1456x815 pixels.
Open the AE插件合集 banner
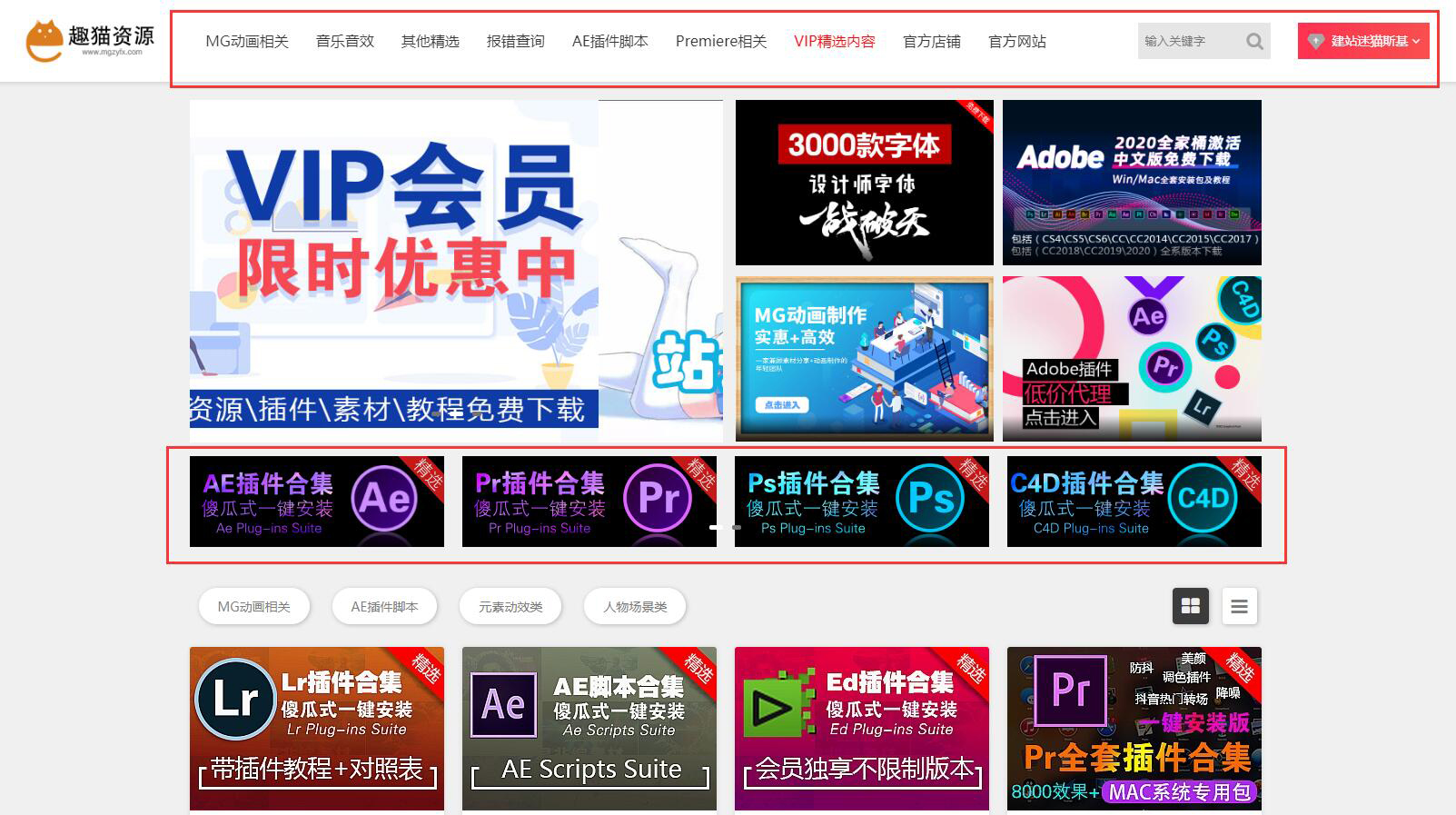pos(316,502)
